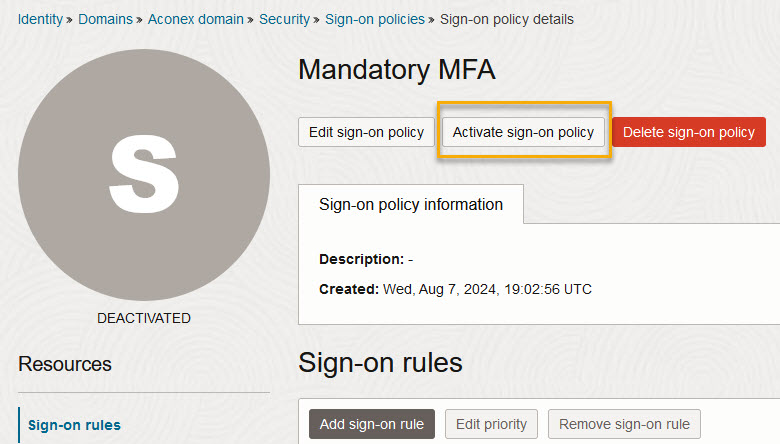
Task: Click the Resources section heading
Action: click(65, 364)
